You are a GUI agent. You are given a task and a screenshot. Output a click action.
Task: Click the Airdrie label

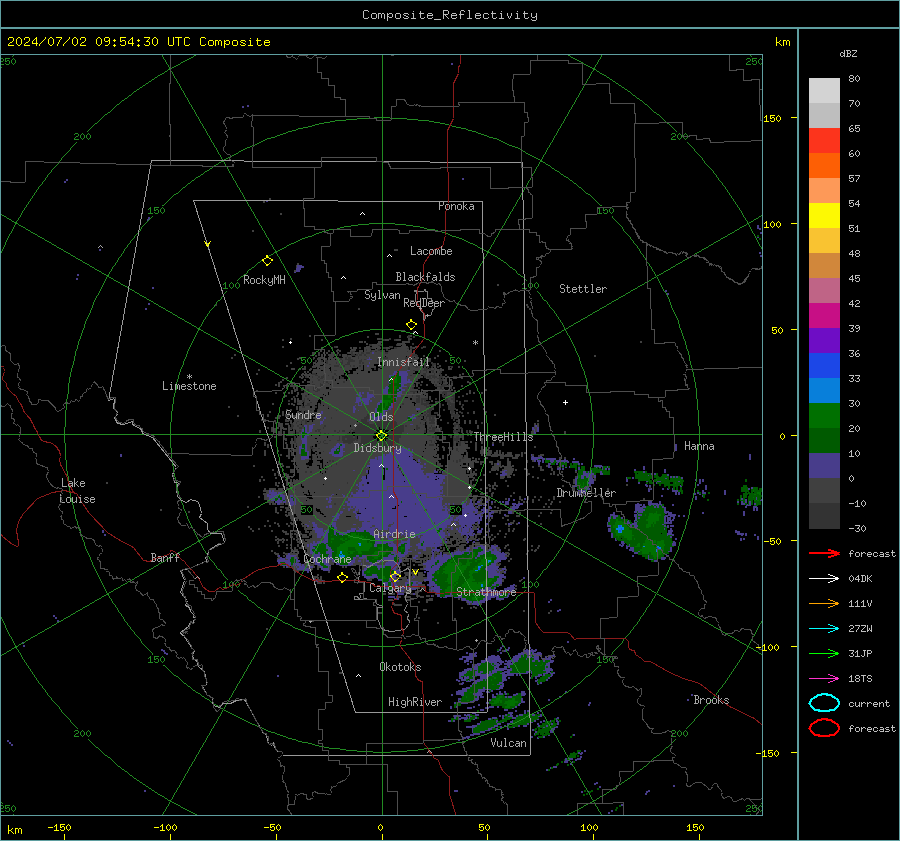click(394, 534)
